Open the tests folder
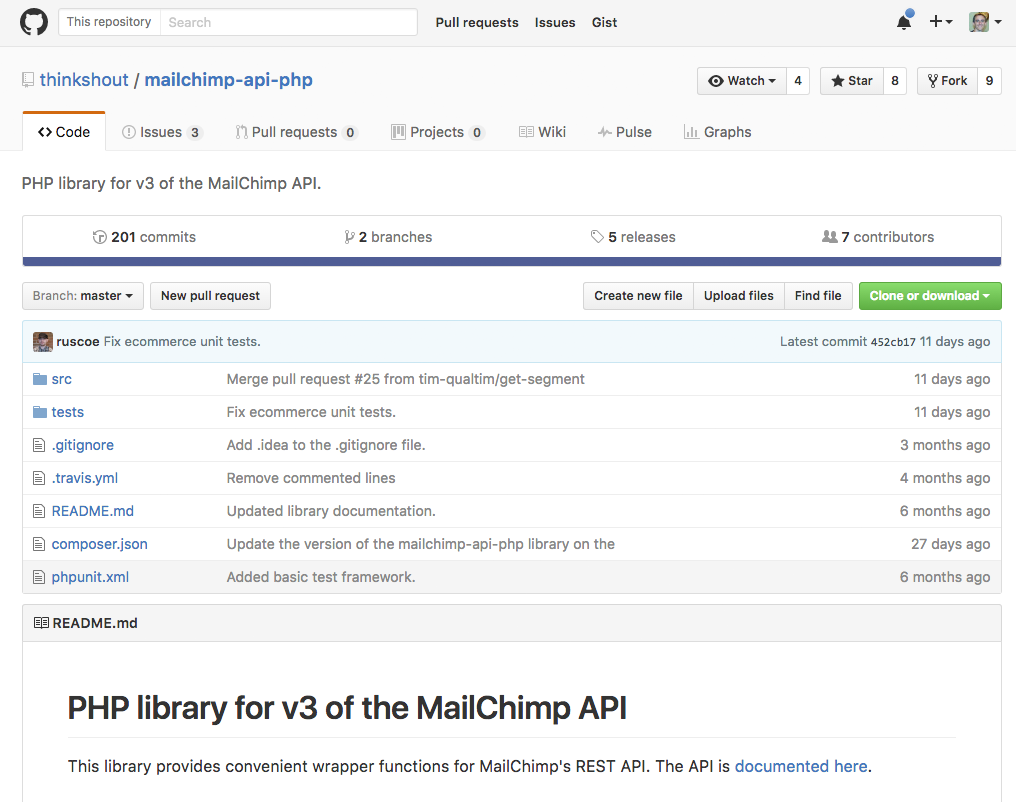 point(67,412)
